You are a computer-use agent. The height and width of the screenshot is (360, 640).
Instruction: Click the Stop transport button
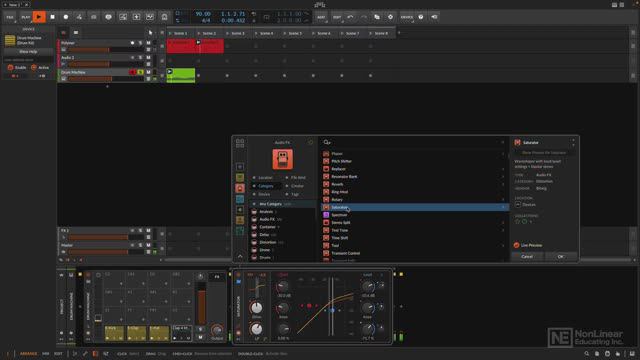click(53, 17)
